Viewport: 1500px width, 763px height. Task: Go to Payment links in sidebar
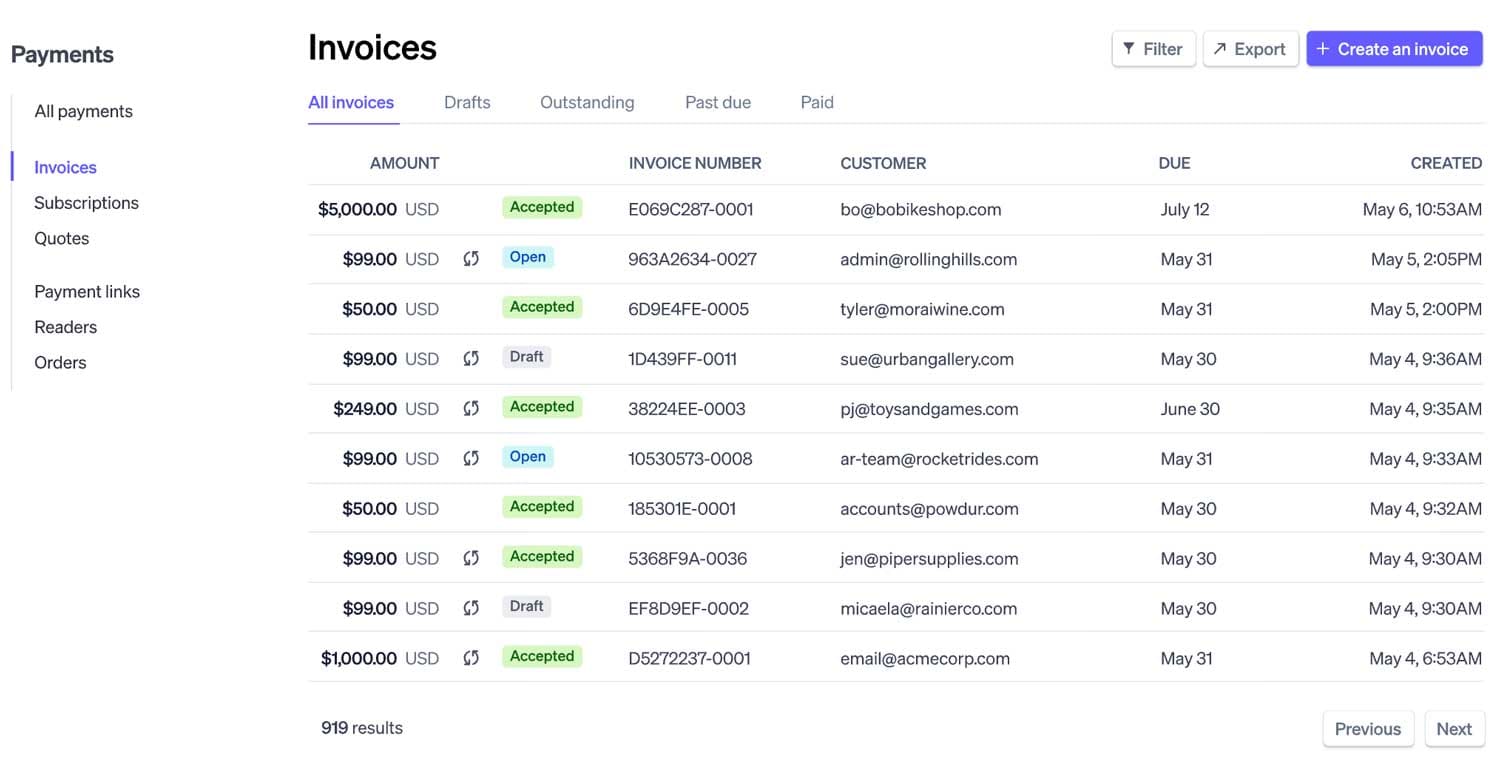click(87, 292)
